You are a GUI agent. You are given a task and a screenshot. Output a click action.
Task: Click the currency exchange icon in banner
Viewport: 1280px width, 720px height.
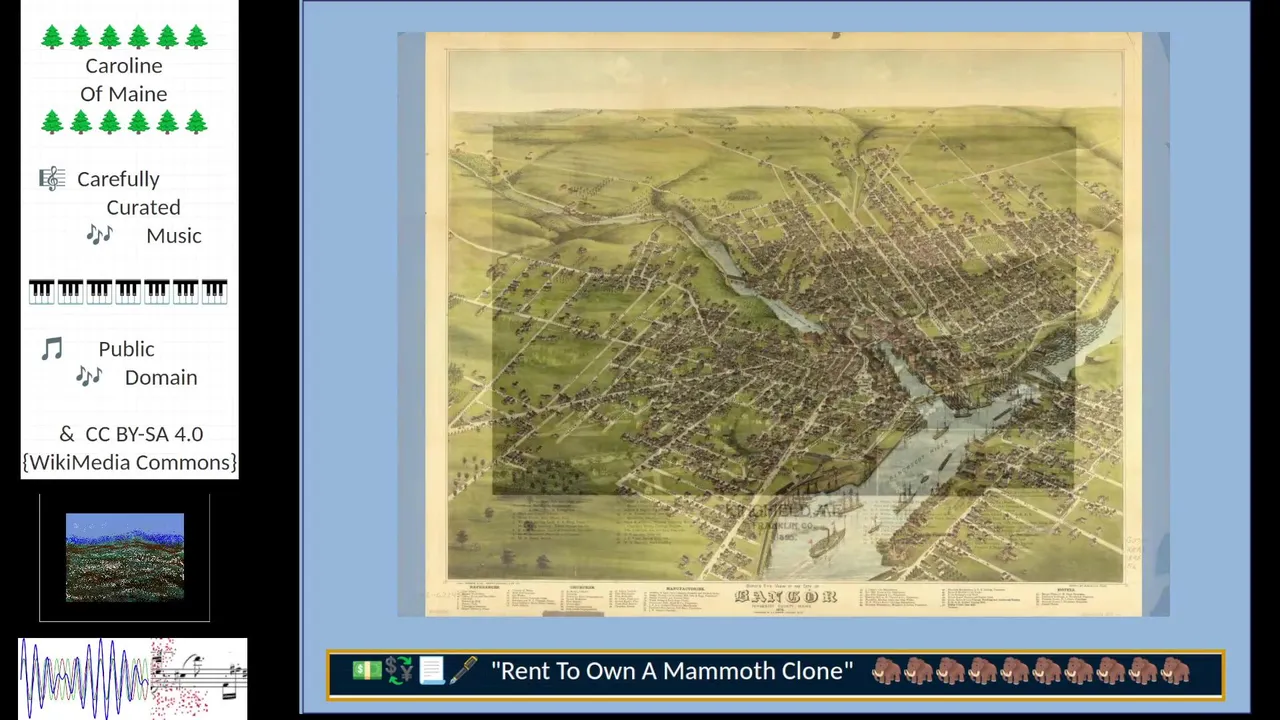click(399, 671)
